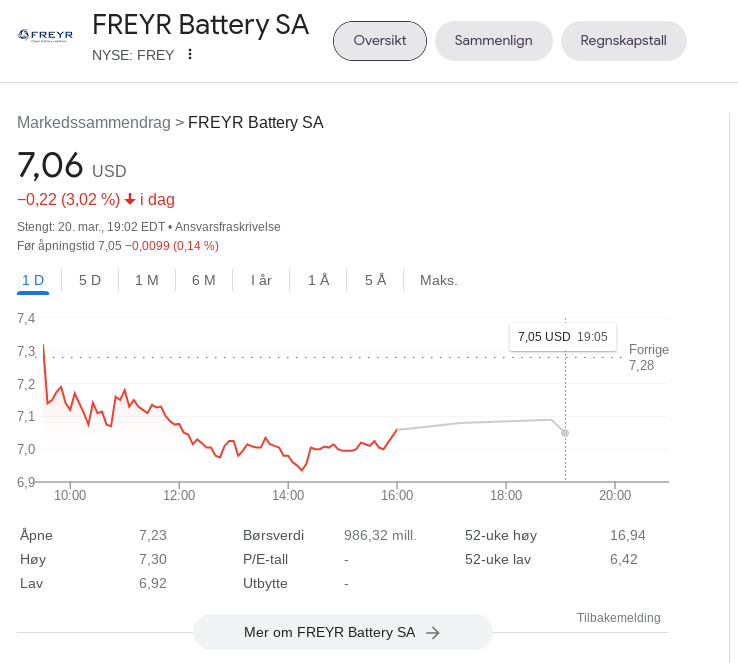Switch chart to 1 M range

coord(147,280)
